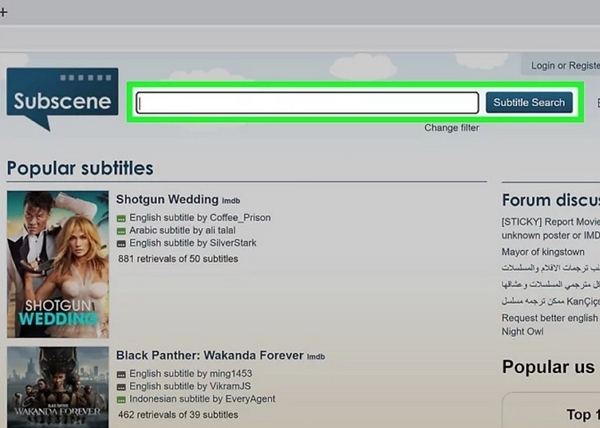Click the Subtitle Search button
This screenshot has width=600, height=428.
(x=529, y=103)
